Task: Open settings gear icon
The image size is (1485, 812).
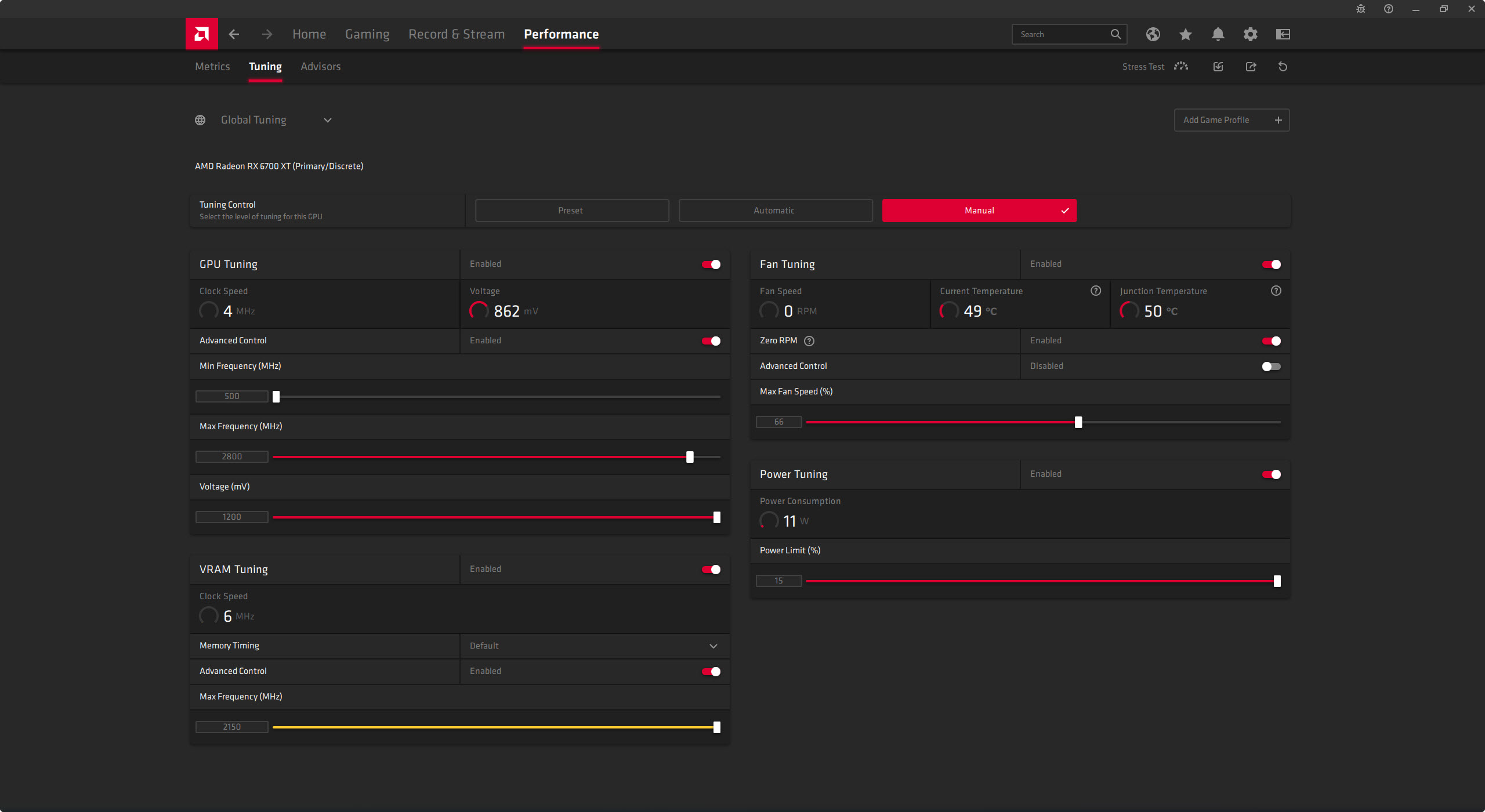Action: coord(1250,34)
